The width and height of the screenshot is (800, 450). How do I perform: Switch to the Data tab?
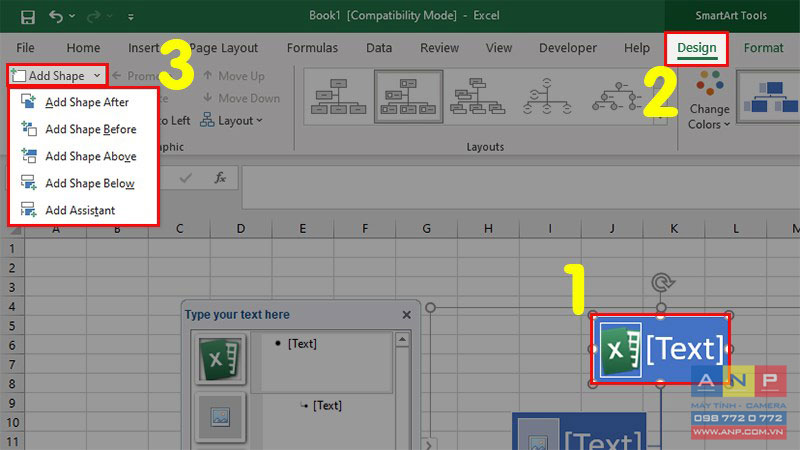[379, 48]
